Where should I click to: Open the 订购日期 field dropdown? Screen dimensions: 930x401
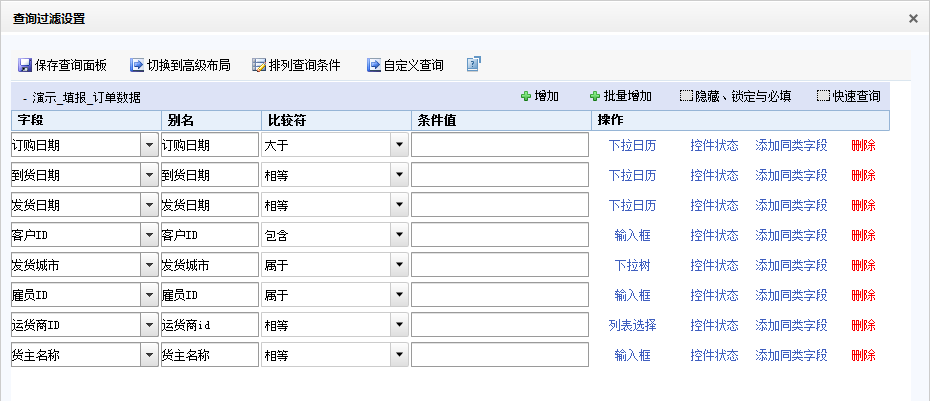[149, 145]
